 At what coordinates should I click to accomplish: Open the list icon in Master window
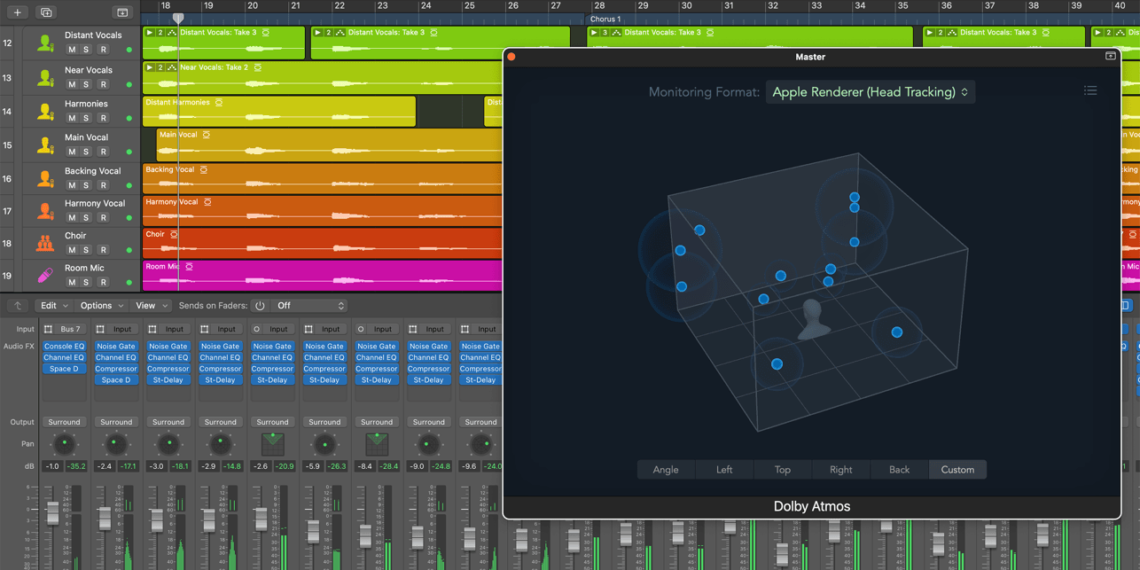(x=1090, y=91)
